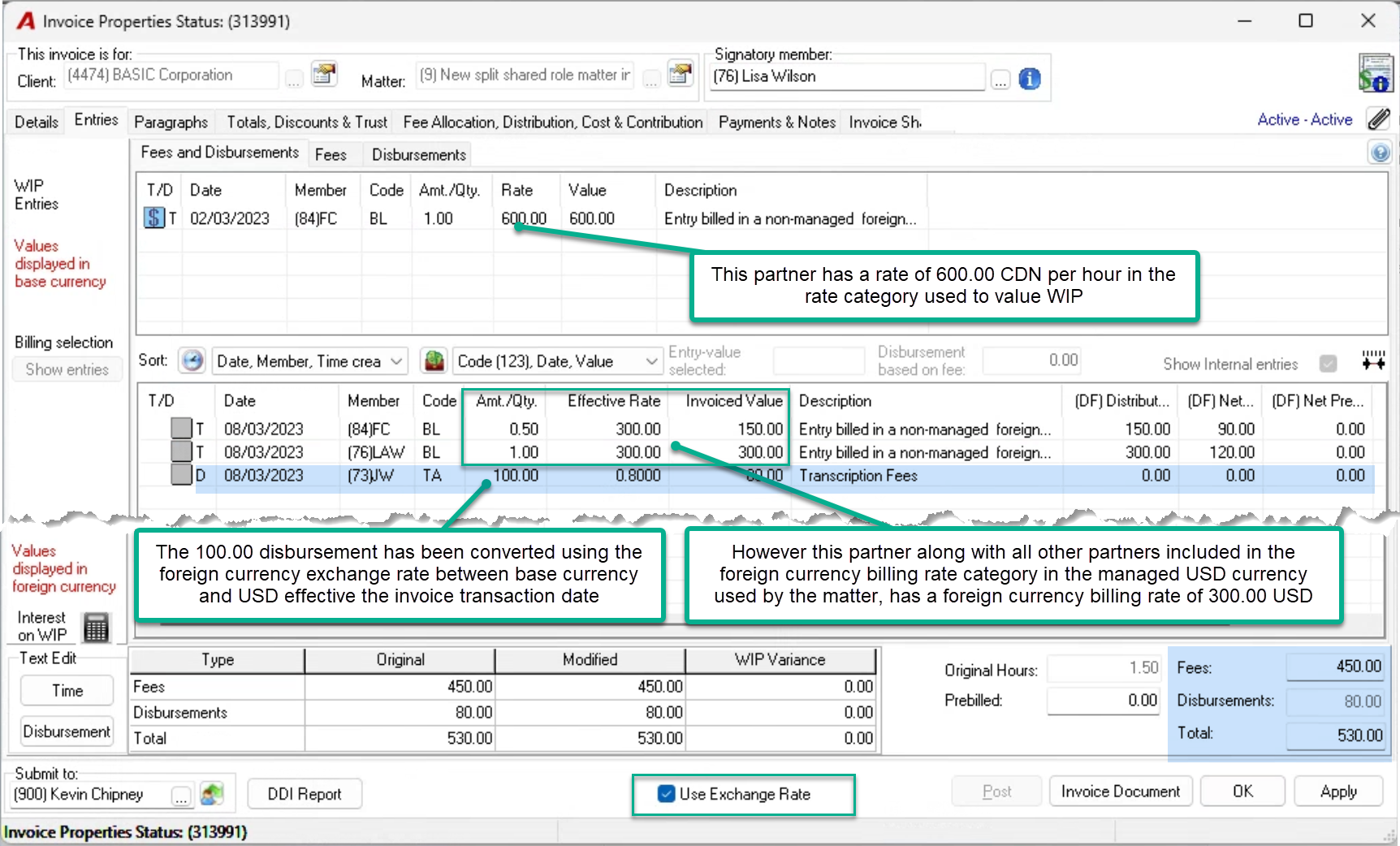Browse for client with ellipsis button
Image resolution: width=1400 pixels, height=846 pixels.
[294, 79]
